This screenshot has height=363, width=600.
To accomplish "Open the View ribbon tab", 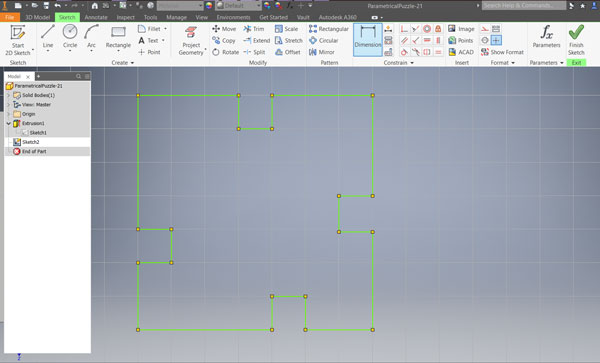I will pyautogui.click(x=202, y=17).
